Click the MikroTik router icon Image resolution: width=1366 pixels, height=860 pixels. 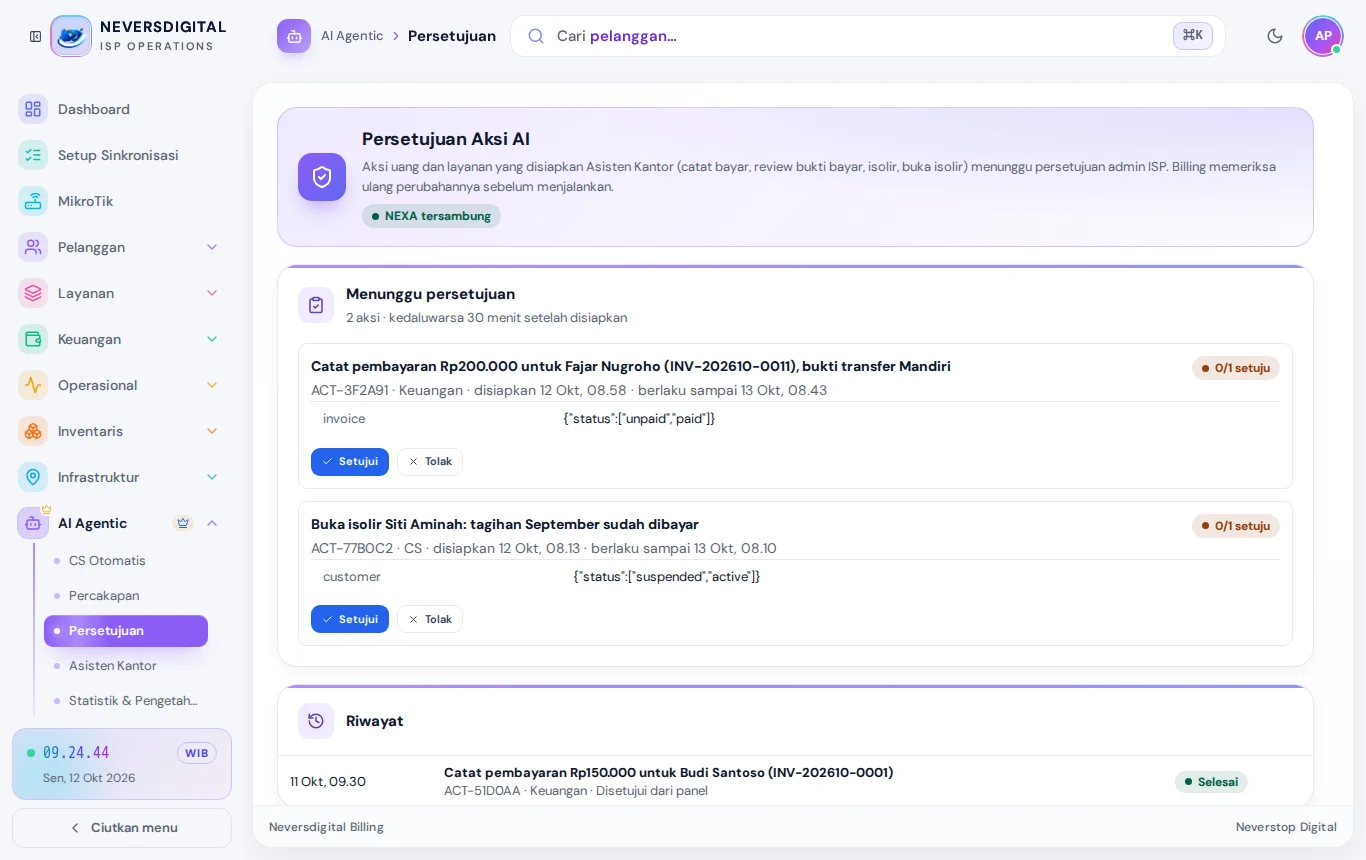click(x=33, y=201)
